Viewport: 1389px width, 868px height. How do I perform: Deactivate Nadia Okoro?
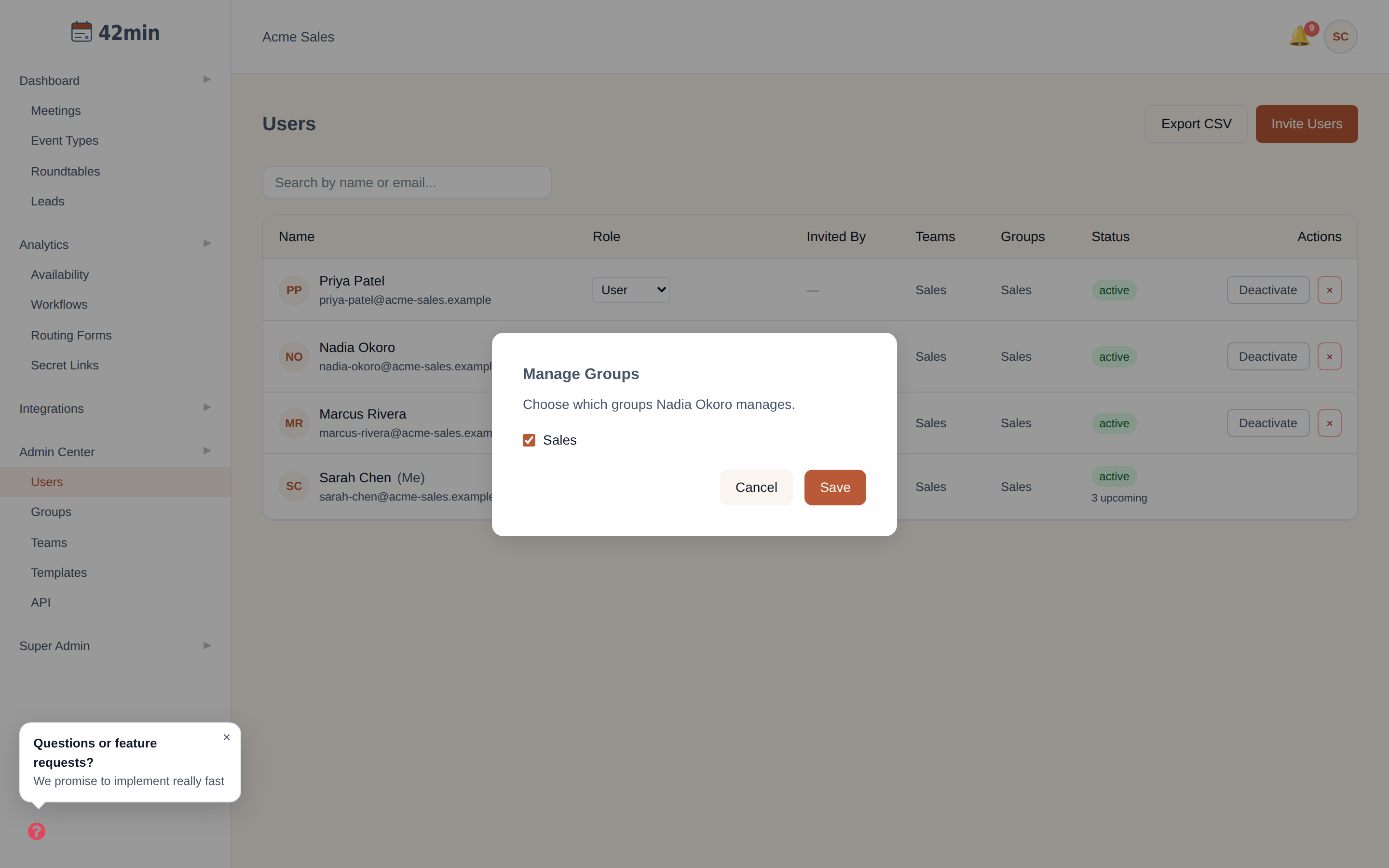(x=1268, y=356)
